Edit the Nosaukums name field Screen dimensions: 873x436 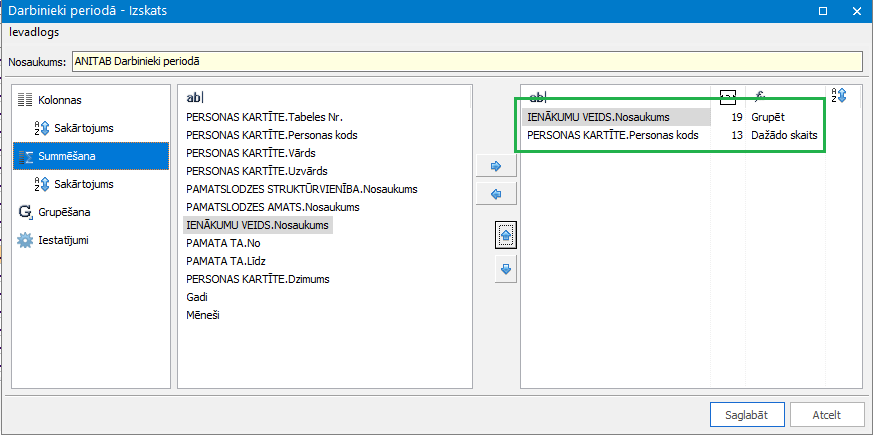click(x=468, y=62)
